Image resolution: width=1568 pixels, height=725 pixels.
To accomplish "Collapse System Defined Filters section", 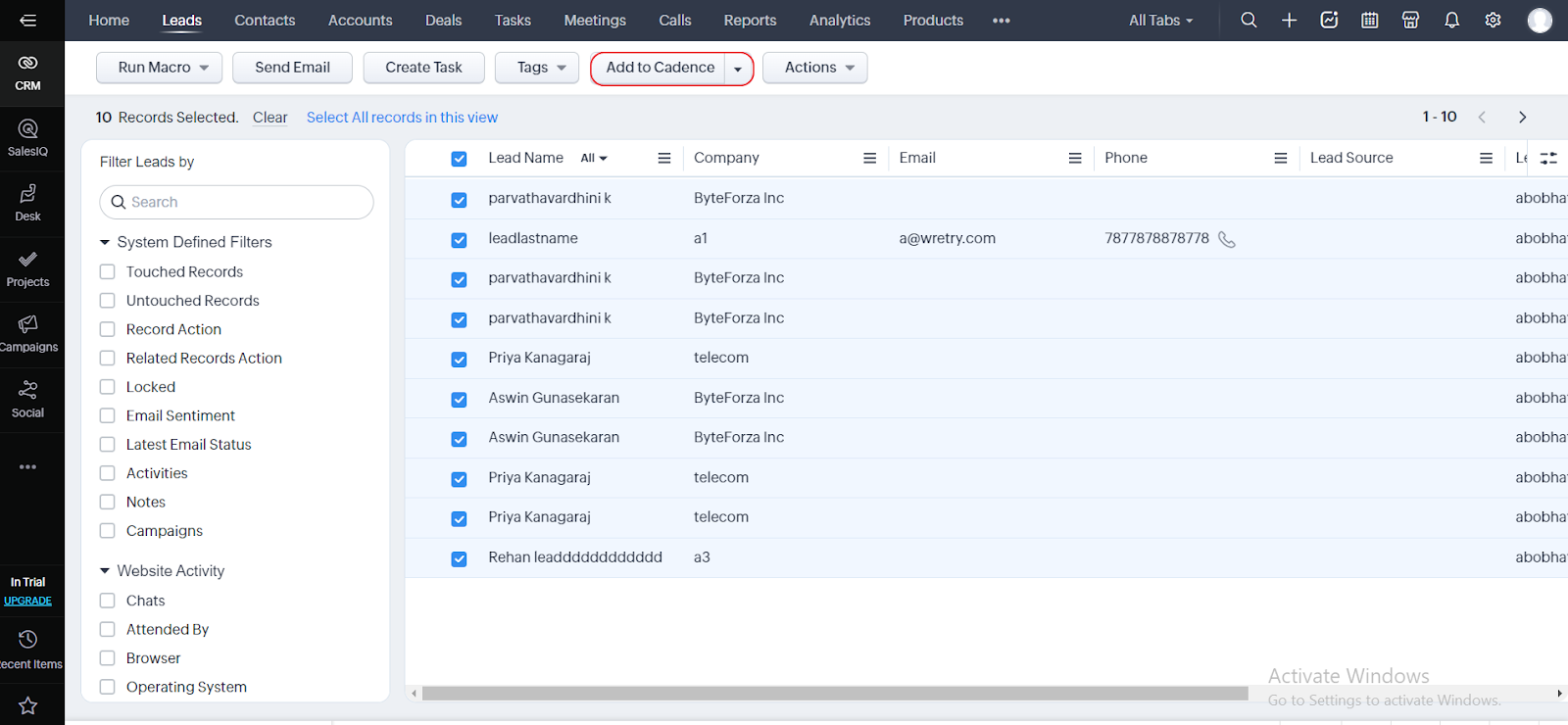I will (105, 242).
